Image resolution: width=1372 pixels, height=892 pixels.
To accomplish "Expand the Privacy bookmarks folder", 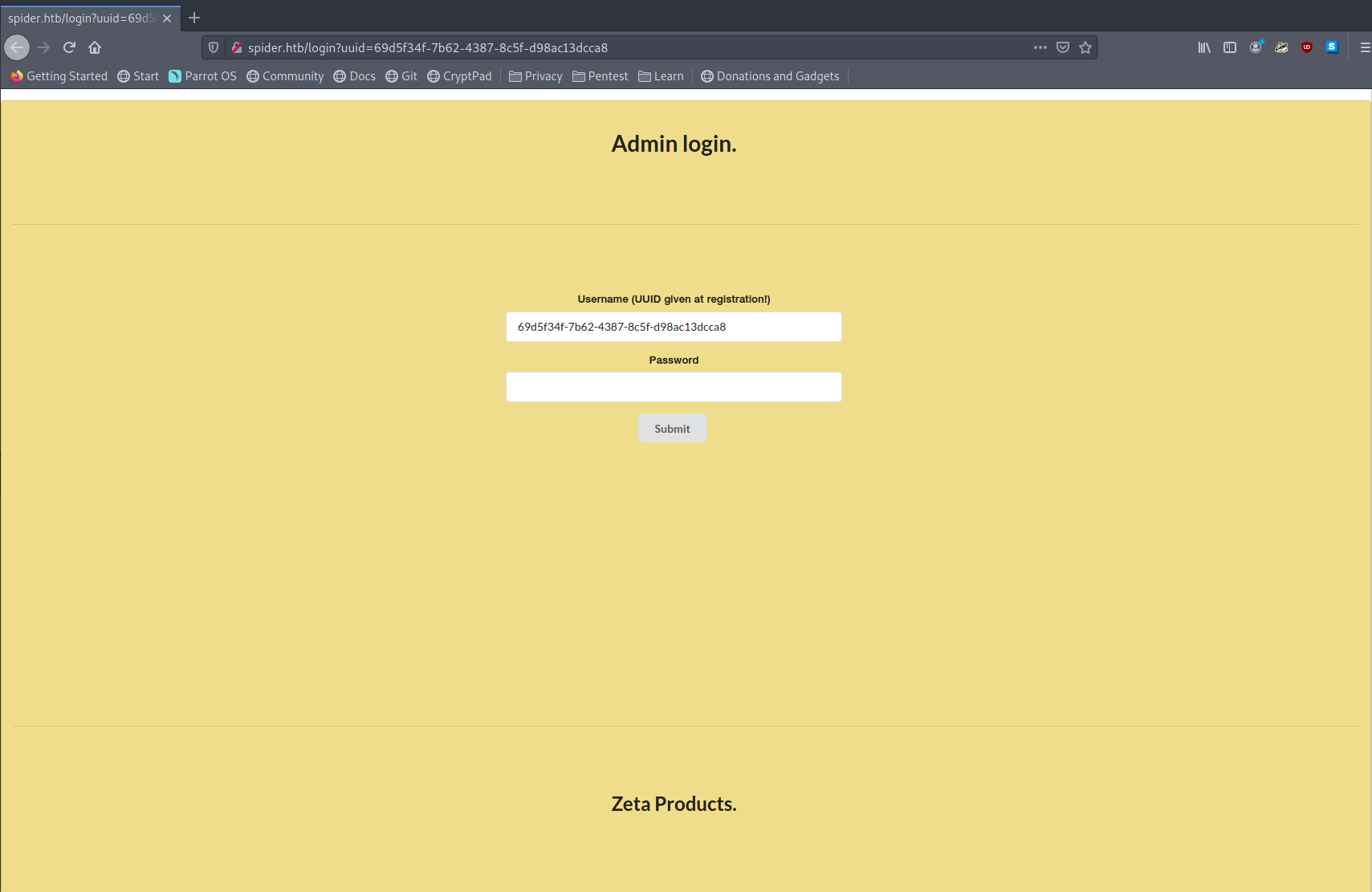I will point(535,76).
